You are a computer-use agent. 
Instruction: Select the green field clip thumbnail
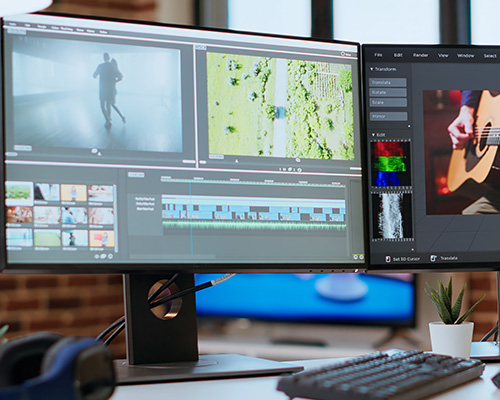[x=47, y=238]
